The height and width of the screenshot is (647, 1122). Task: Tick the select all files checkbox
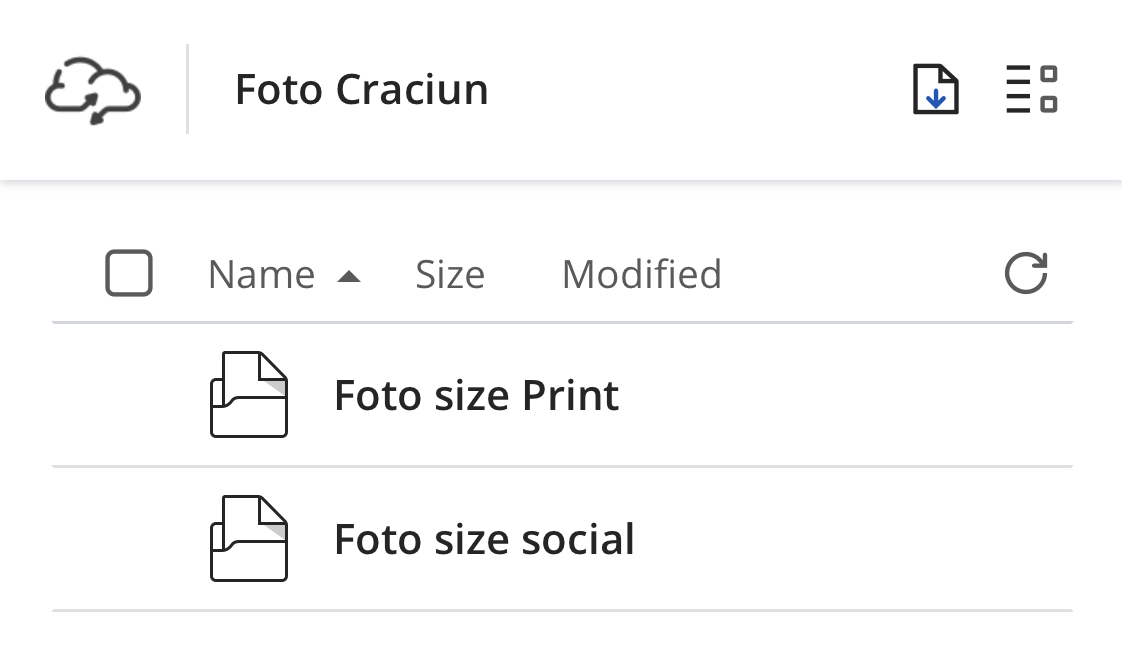tap(129, 274)
